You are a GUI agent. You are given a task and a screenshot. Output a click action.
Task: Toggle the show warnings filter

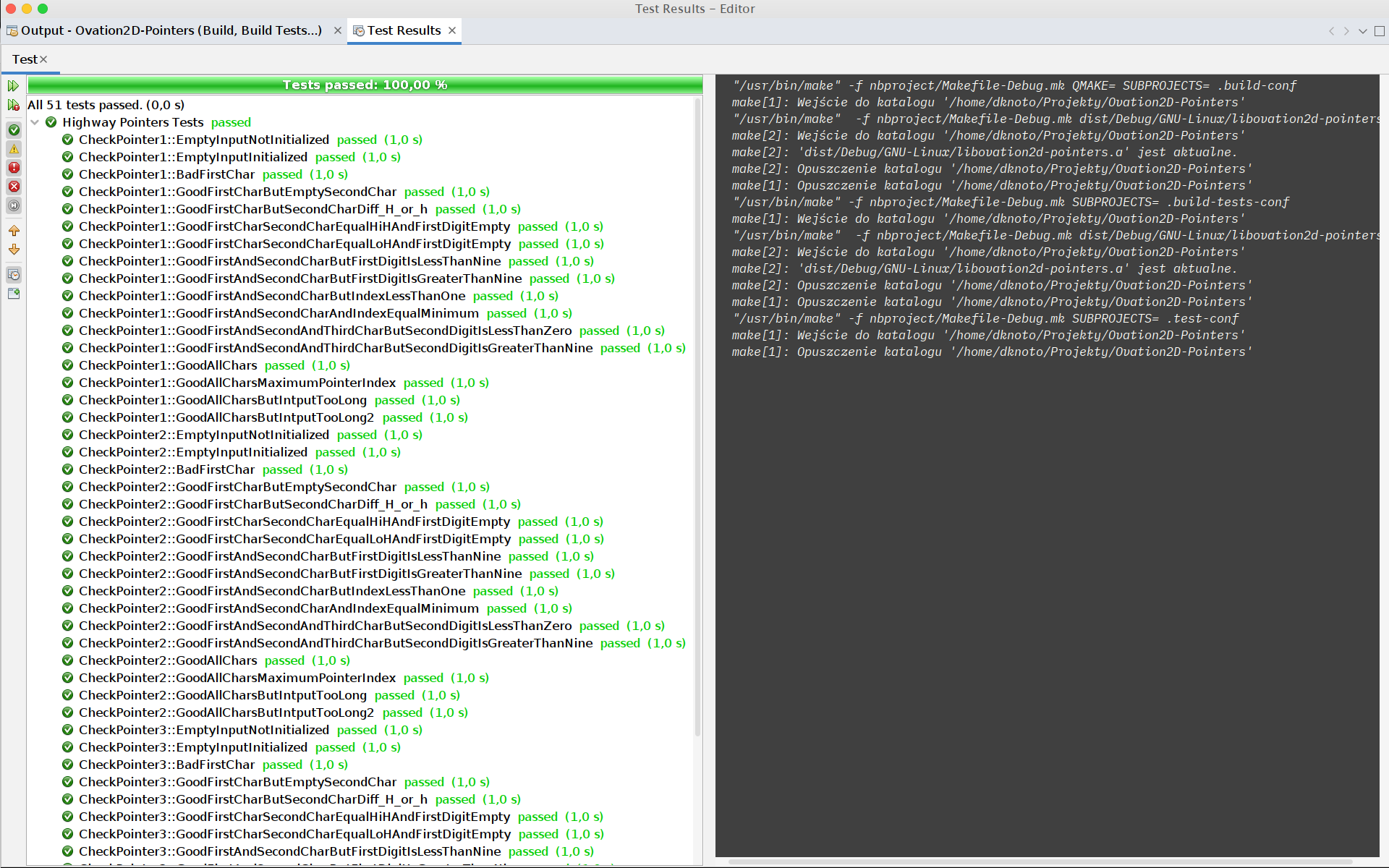pos(14,149)
